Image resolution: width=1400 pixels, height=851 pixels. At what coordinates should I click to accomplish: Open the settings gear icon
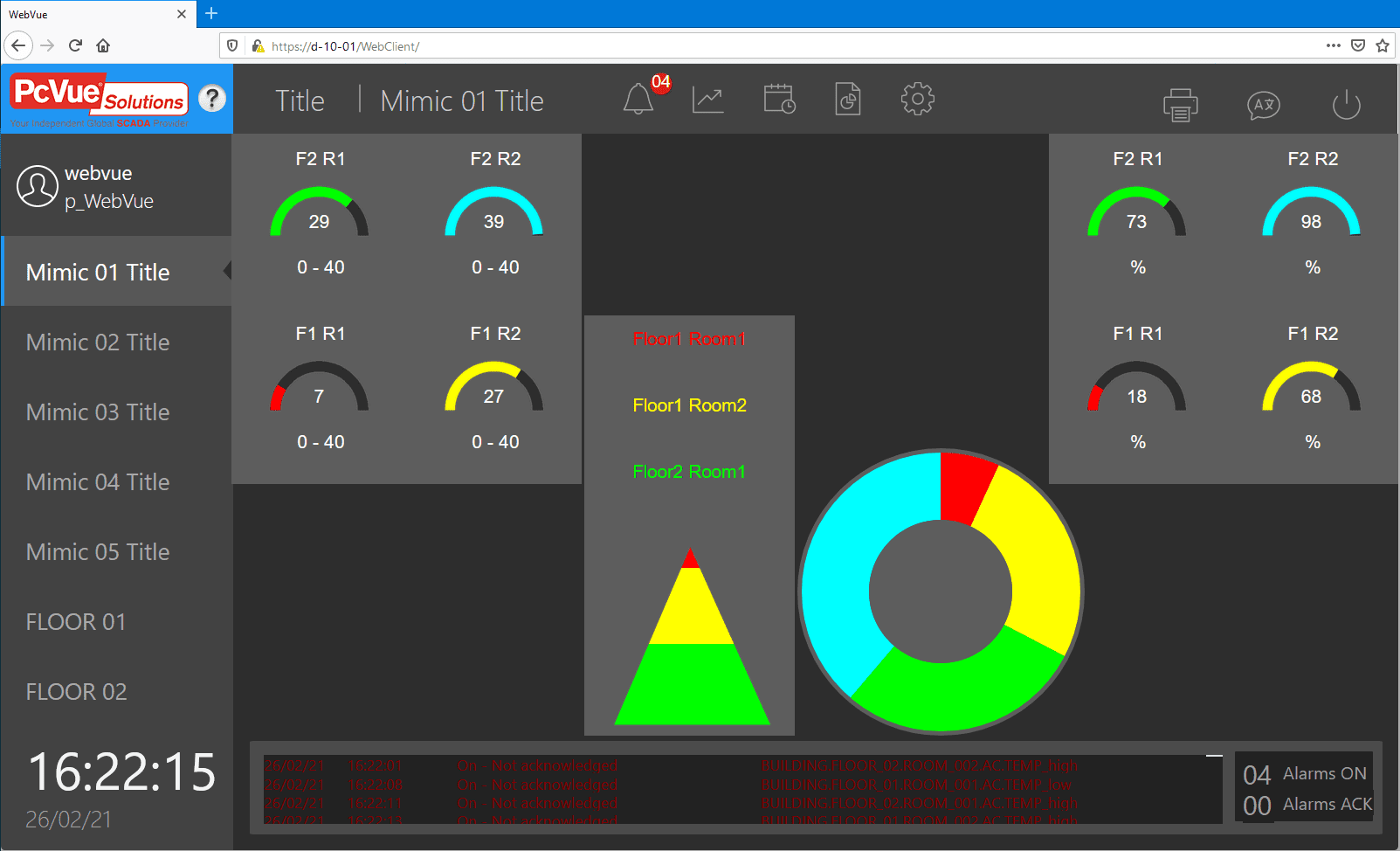[x=918, y=99]
